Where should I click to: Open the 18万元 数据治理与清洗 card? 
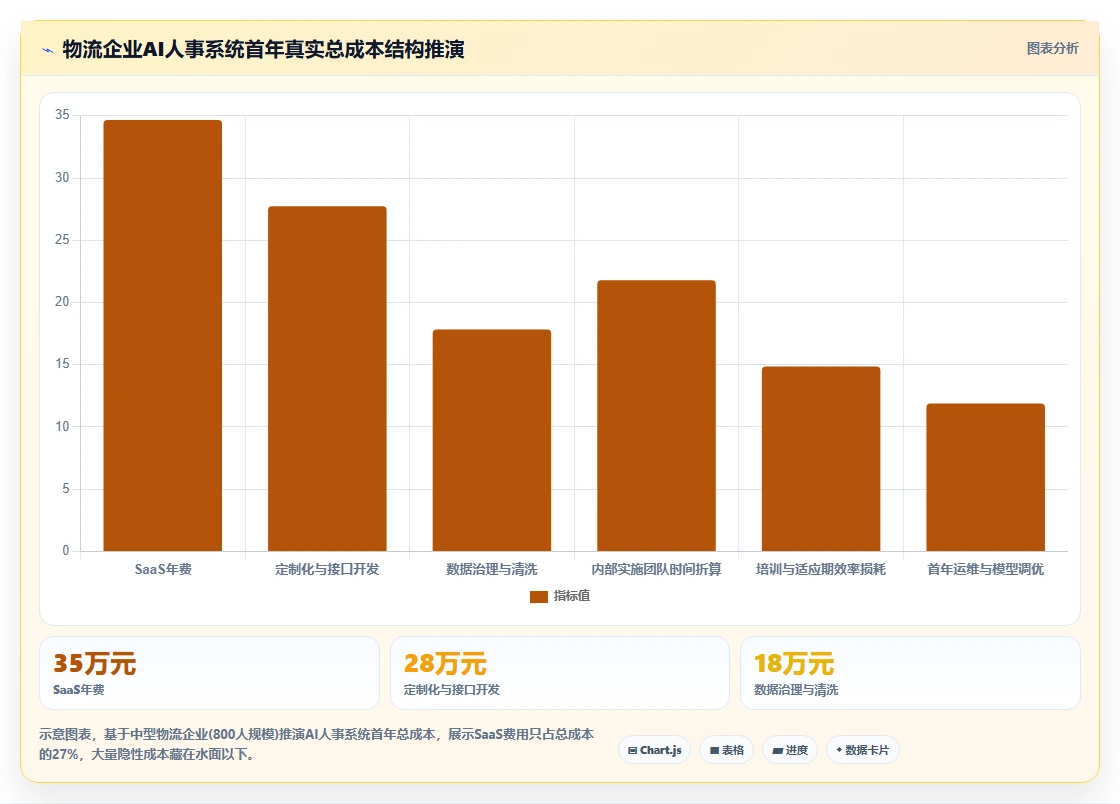(x=911, y=673)
